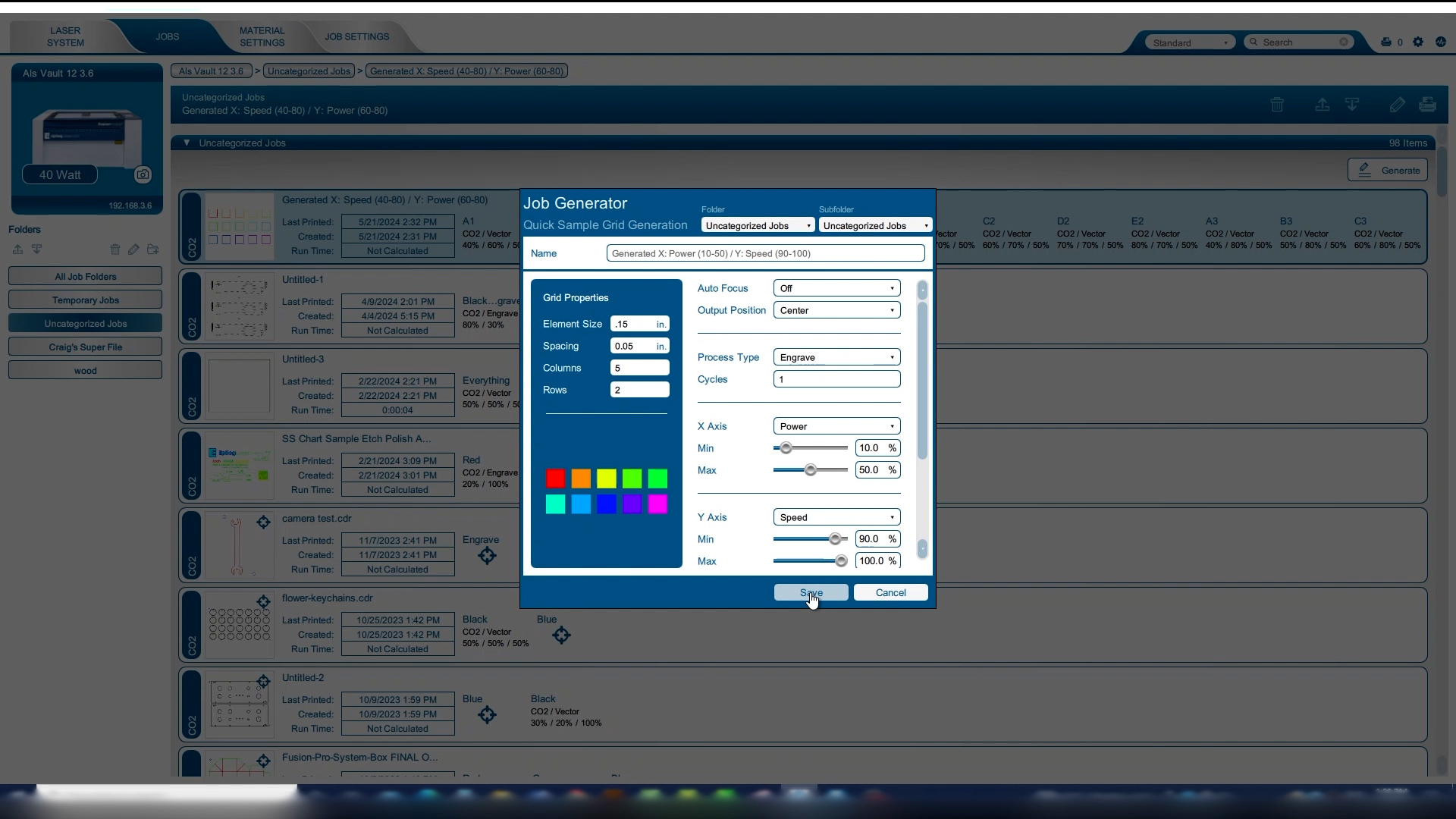Open the Y Axis Speed dropdown
This screenshot has width=1456, height=819.
[x=836, y=517]
